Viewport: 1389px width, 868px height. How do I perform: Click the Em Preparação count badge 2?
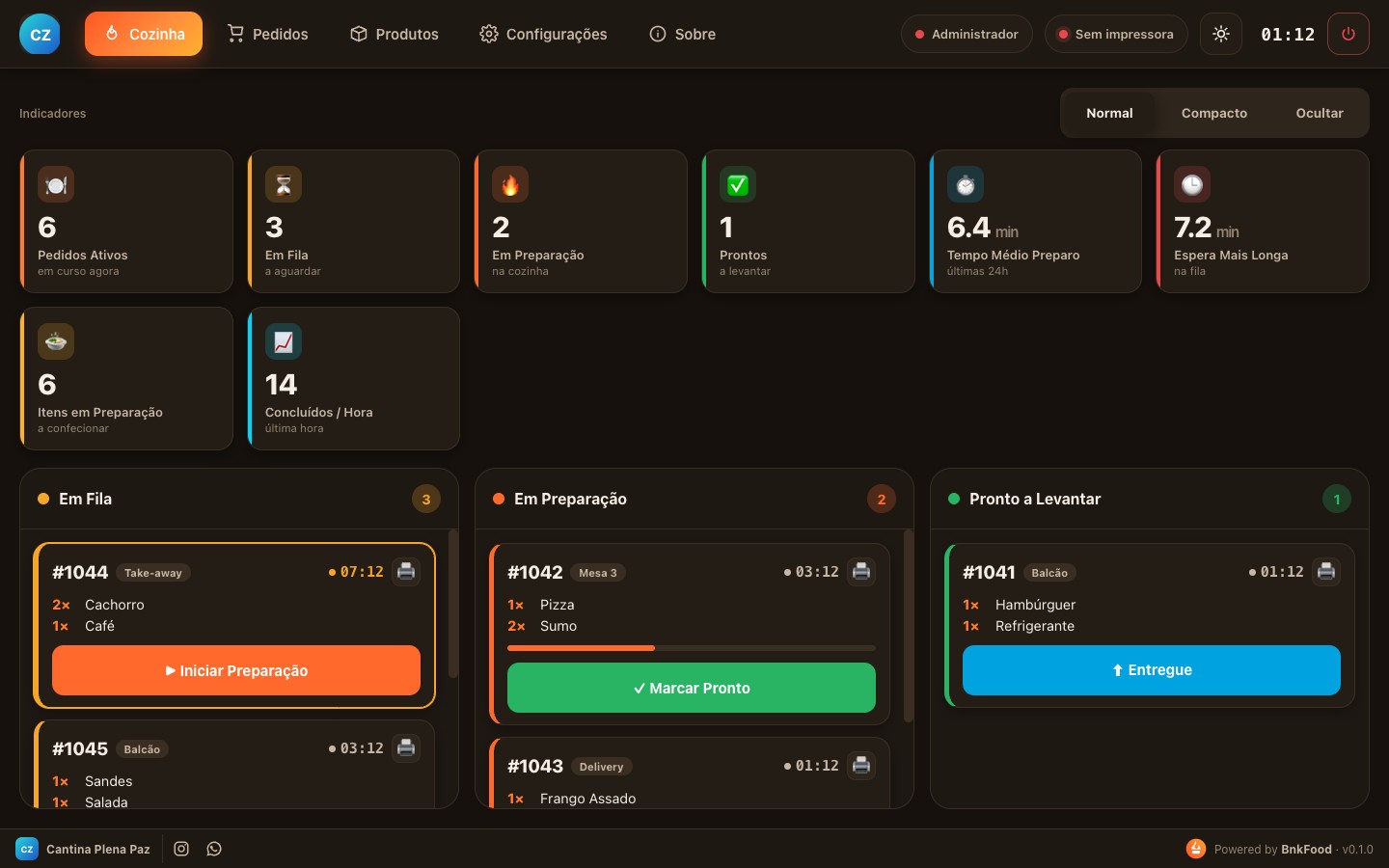(882, 499)
